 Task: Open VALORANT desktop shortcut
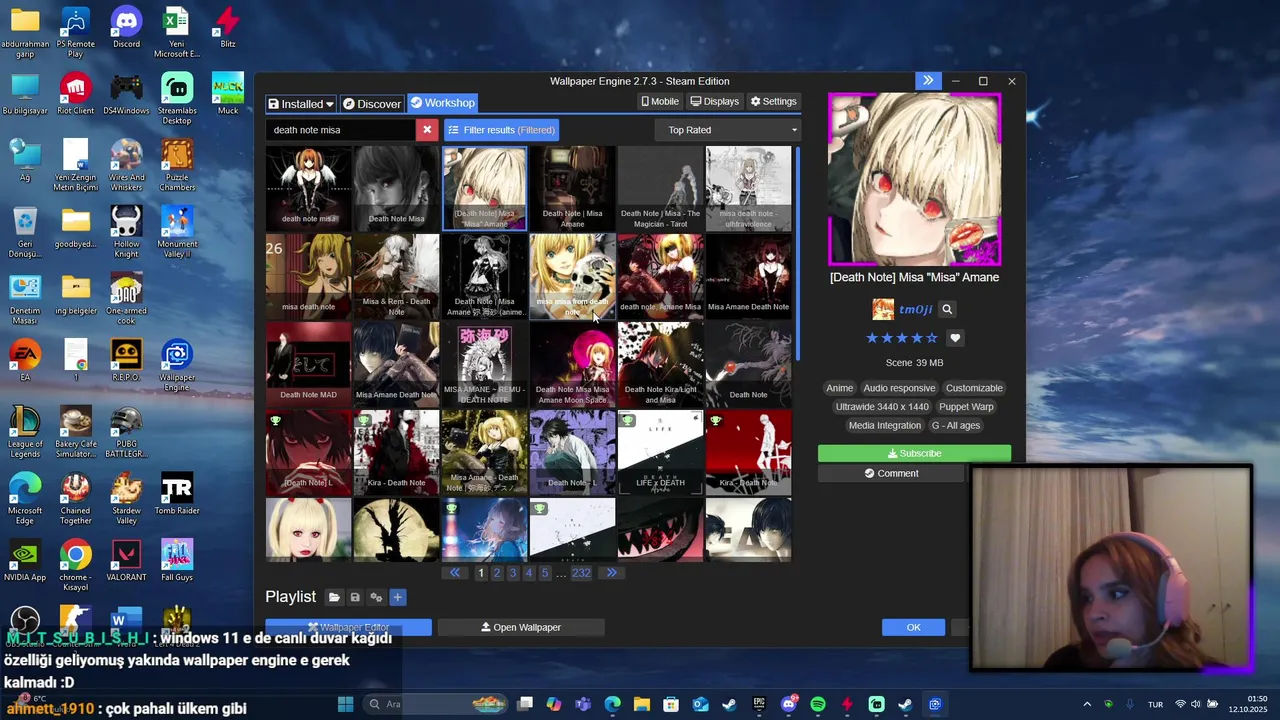[126, 561]
